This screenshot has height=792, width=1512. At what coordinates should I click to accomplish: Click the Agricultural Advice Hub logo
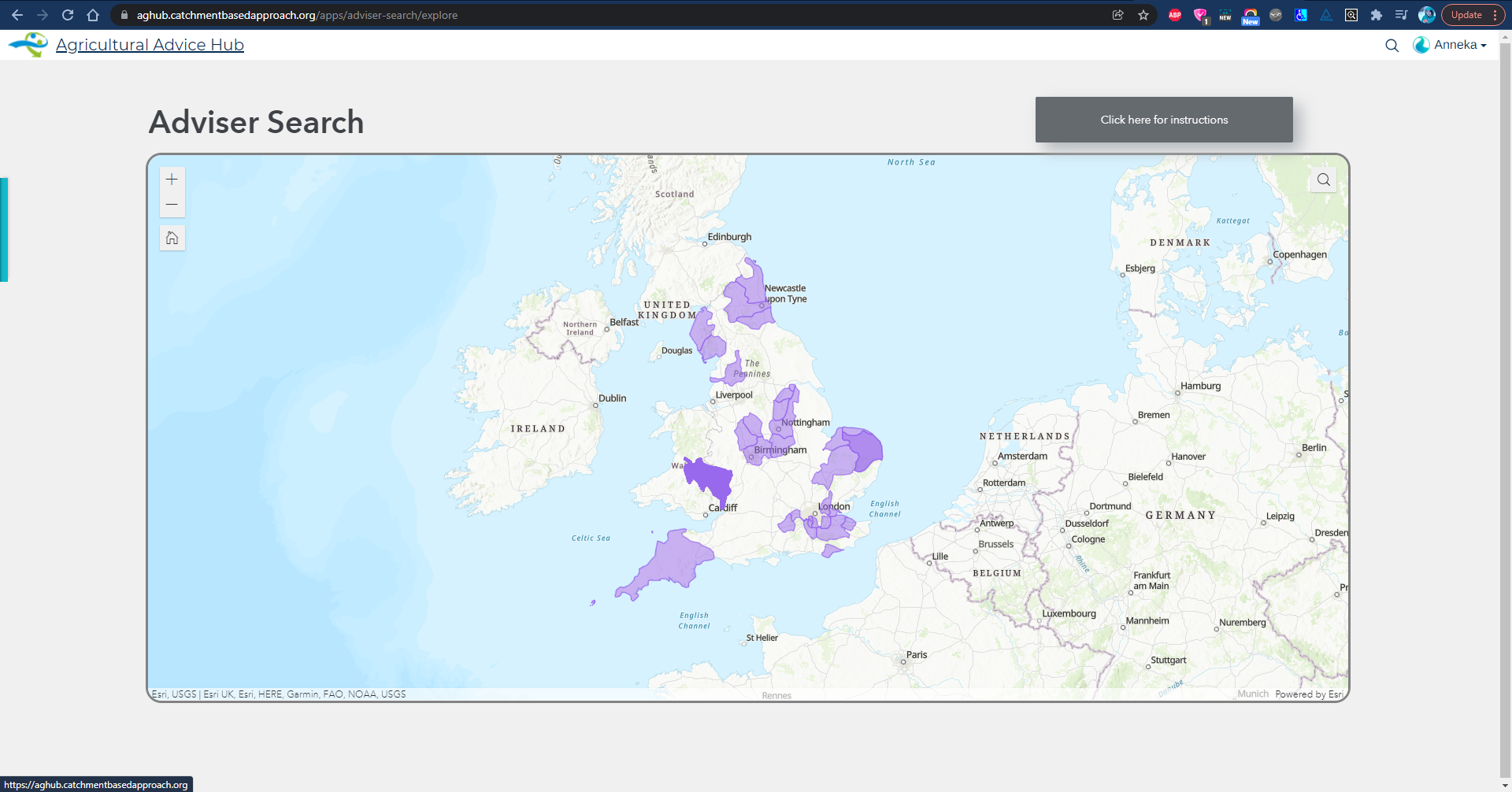[x=28, y=45]
